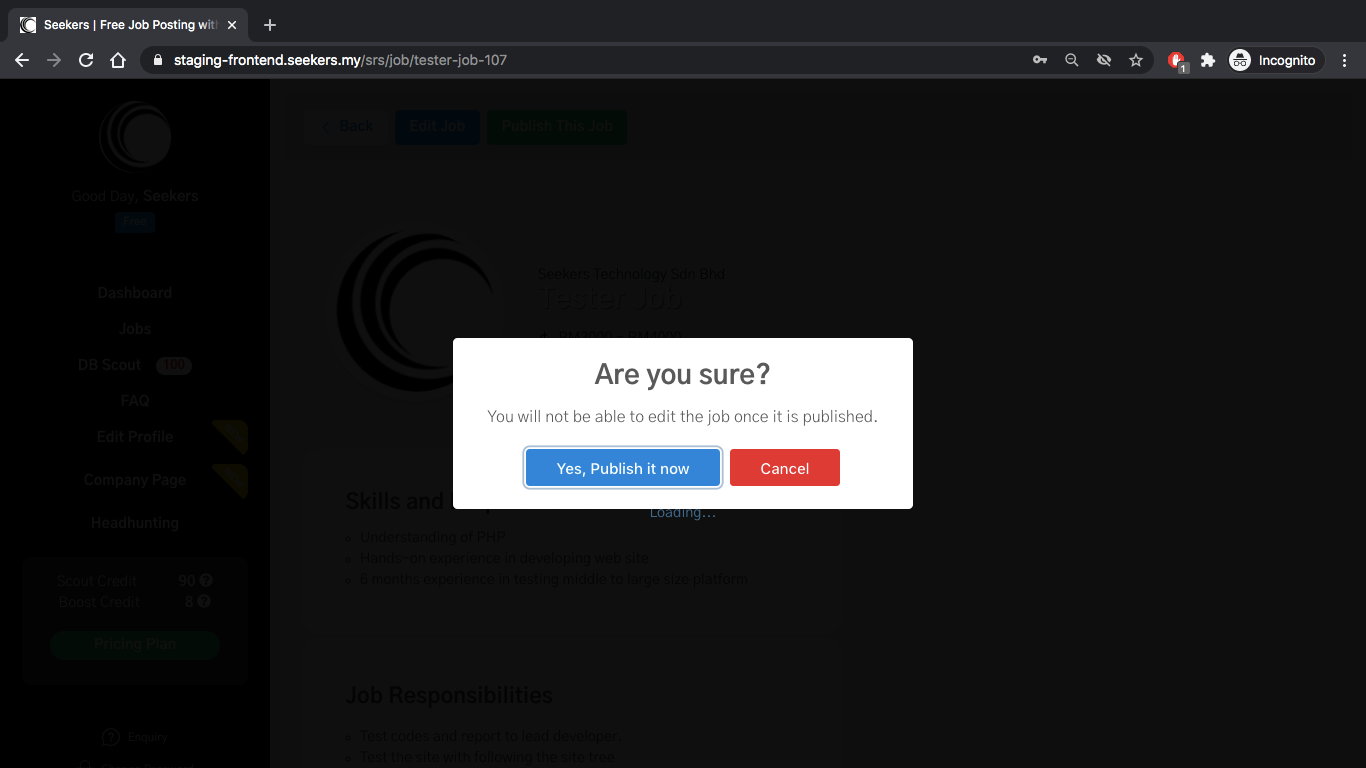Viewport: 1366px width, 768px height.
Task: Click the Boost Credit help icon
Action: pyautogui.click(x=204, y=602)
